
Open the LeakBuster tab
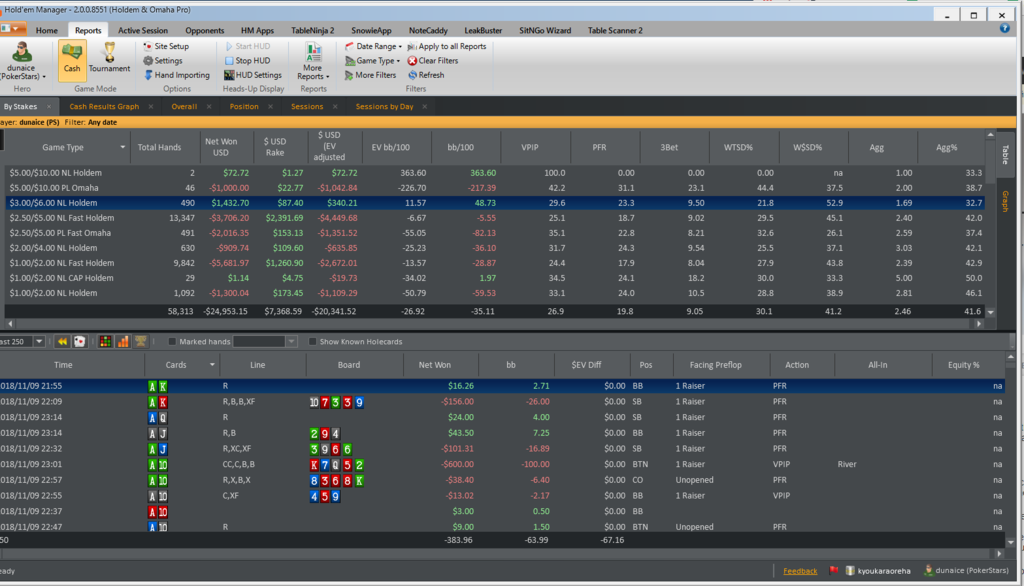(x=483, y=30)
